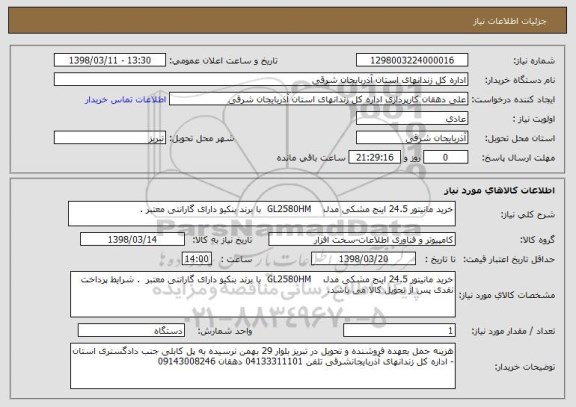Click the ساعت field showing 14:00
Image resolution: width=576 pixels, height=407 pixels.
click(x=197, y=259)
